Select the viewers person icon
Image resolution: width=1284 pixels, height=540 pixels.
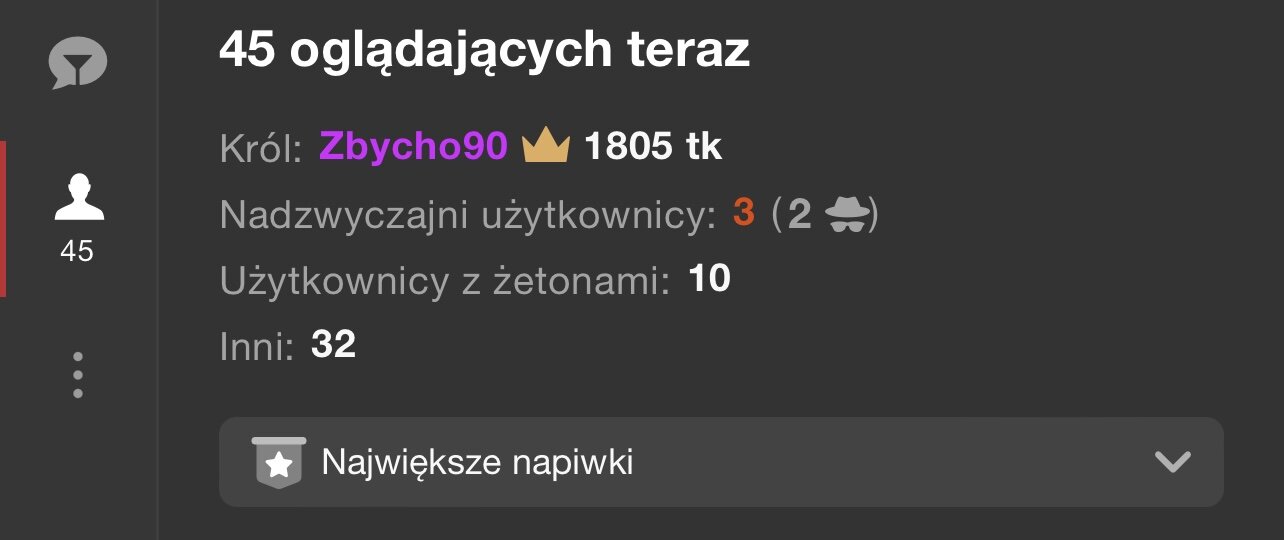point(78,196)
